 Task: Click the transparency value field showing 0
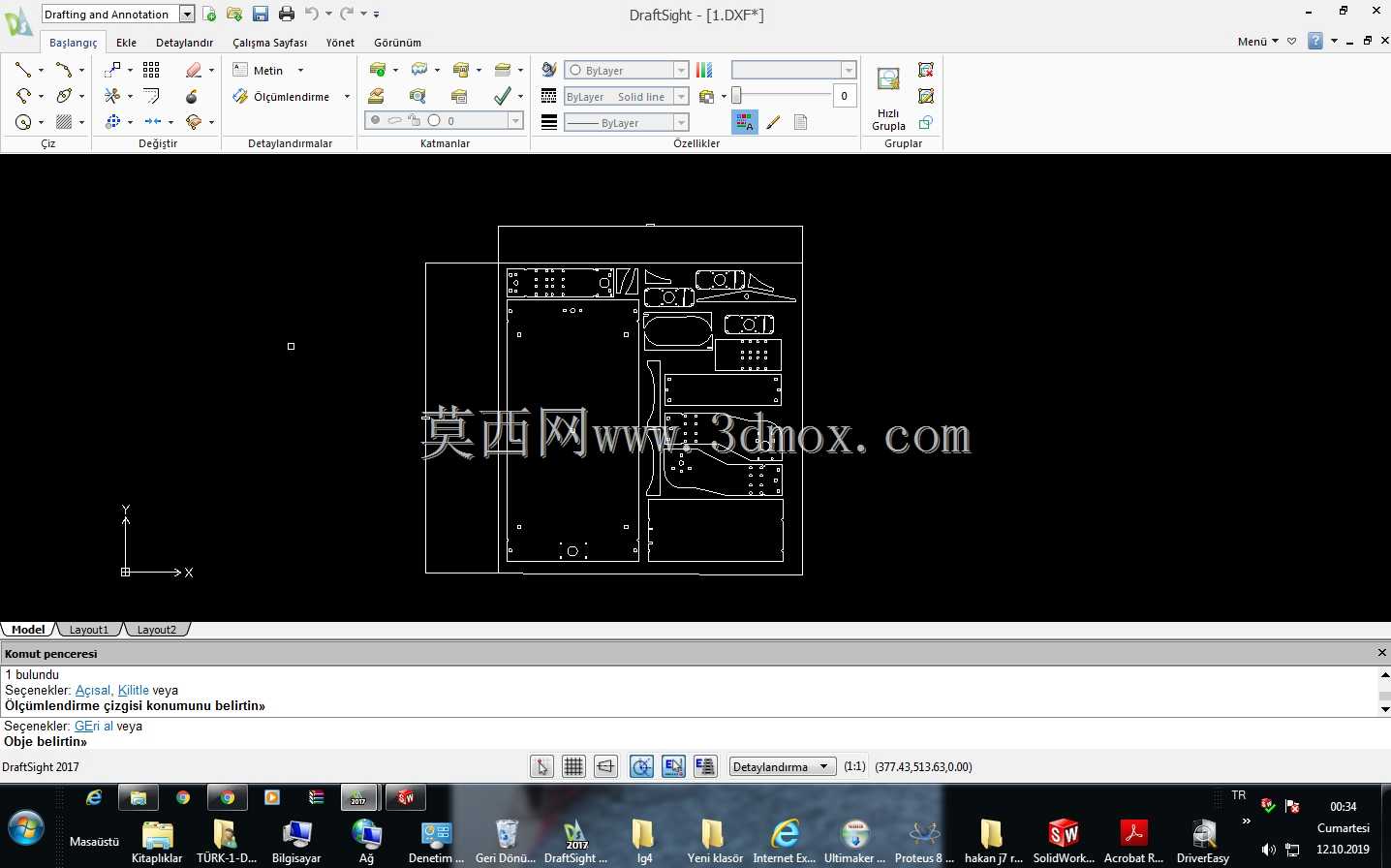click(x=845, y=95)
